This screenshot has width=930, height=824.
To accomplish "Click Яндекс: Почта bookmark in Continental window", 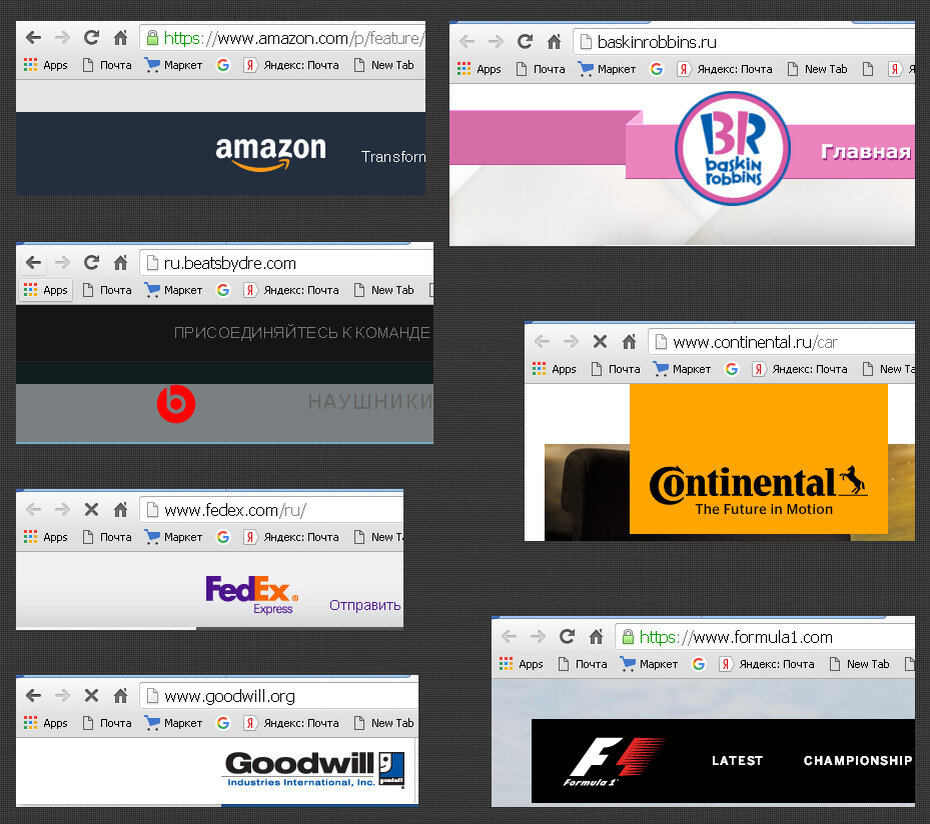I will 800,370.
